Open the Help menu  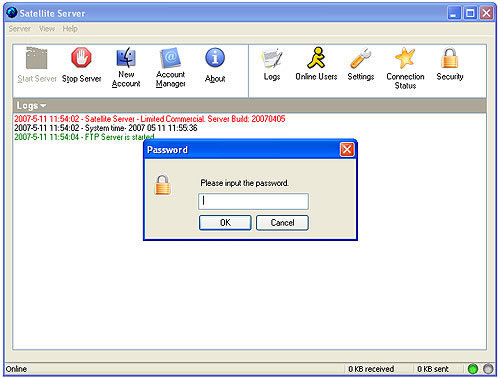point(70,29)
